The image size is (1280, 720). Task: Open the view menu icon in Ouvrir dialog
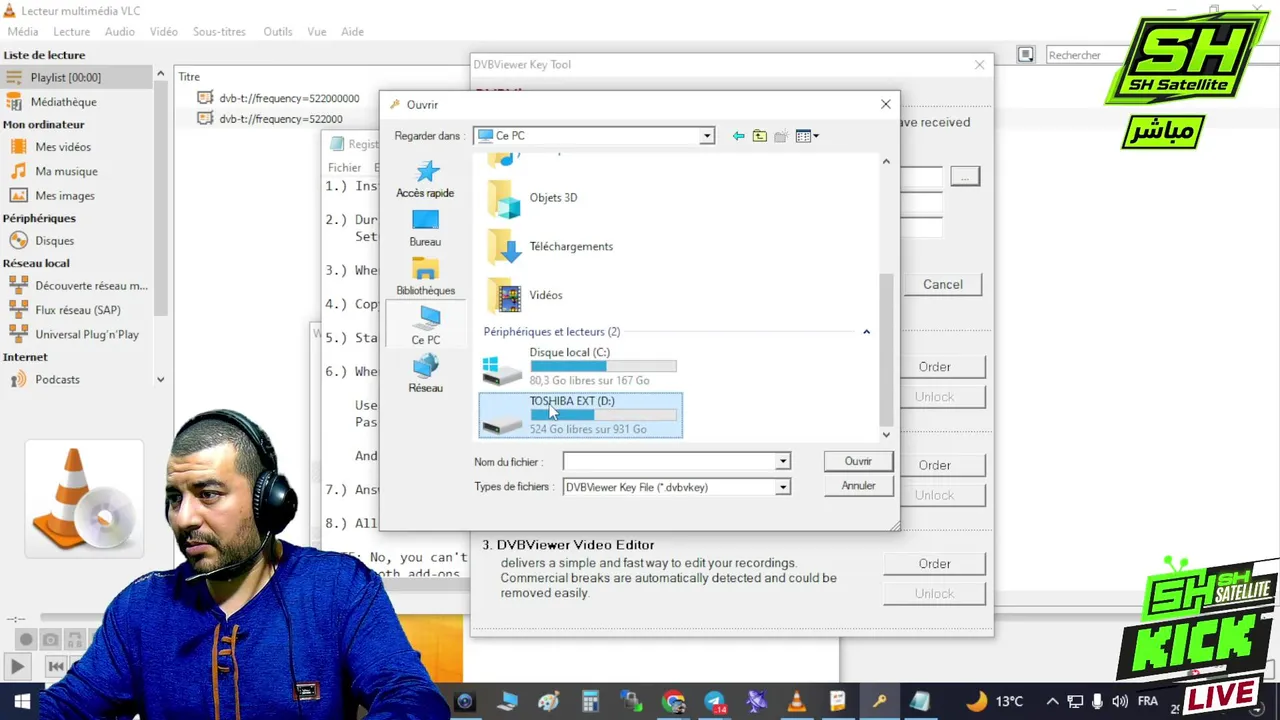pyautogui.click(x=807, y=136)
